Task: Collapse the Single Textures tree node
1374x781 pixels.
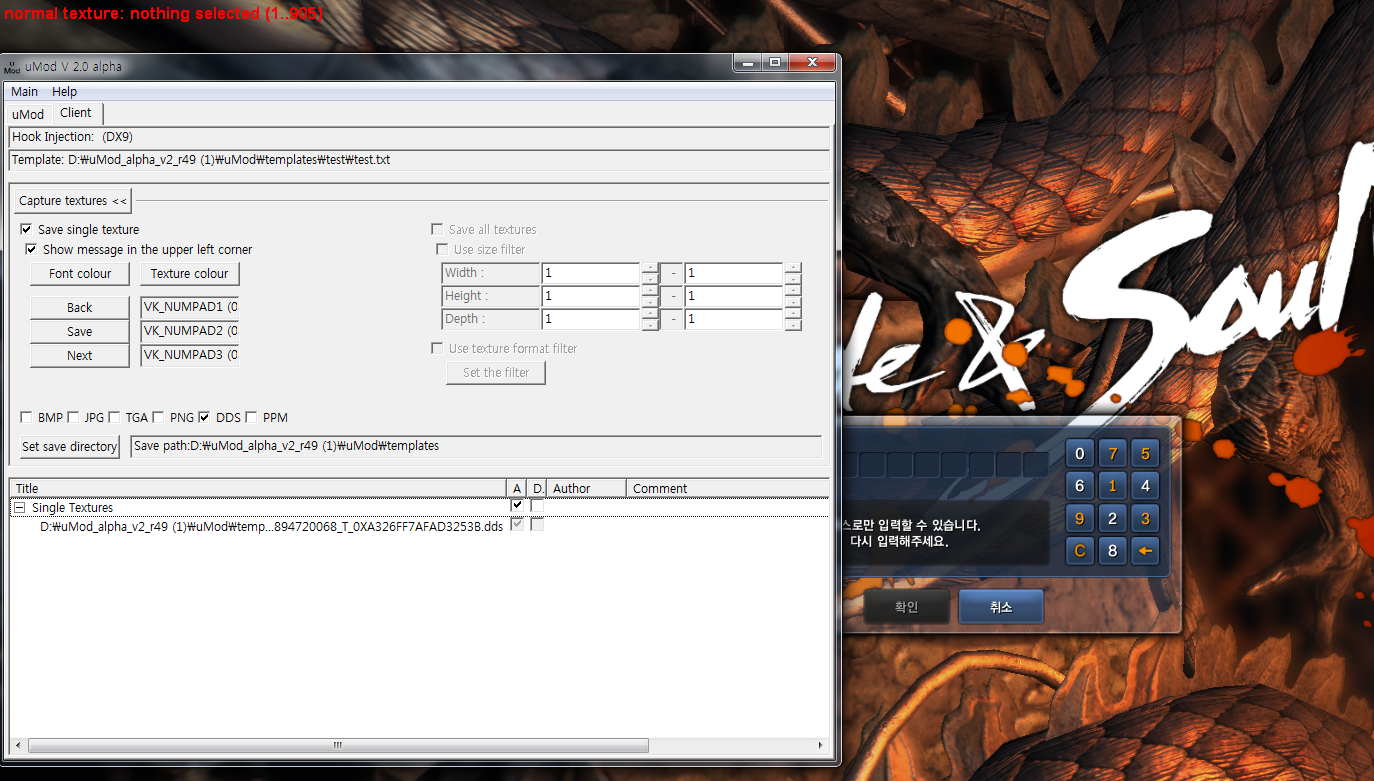Action: point(19,508)
